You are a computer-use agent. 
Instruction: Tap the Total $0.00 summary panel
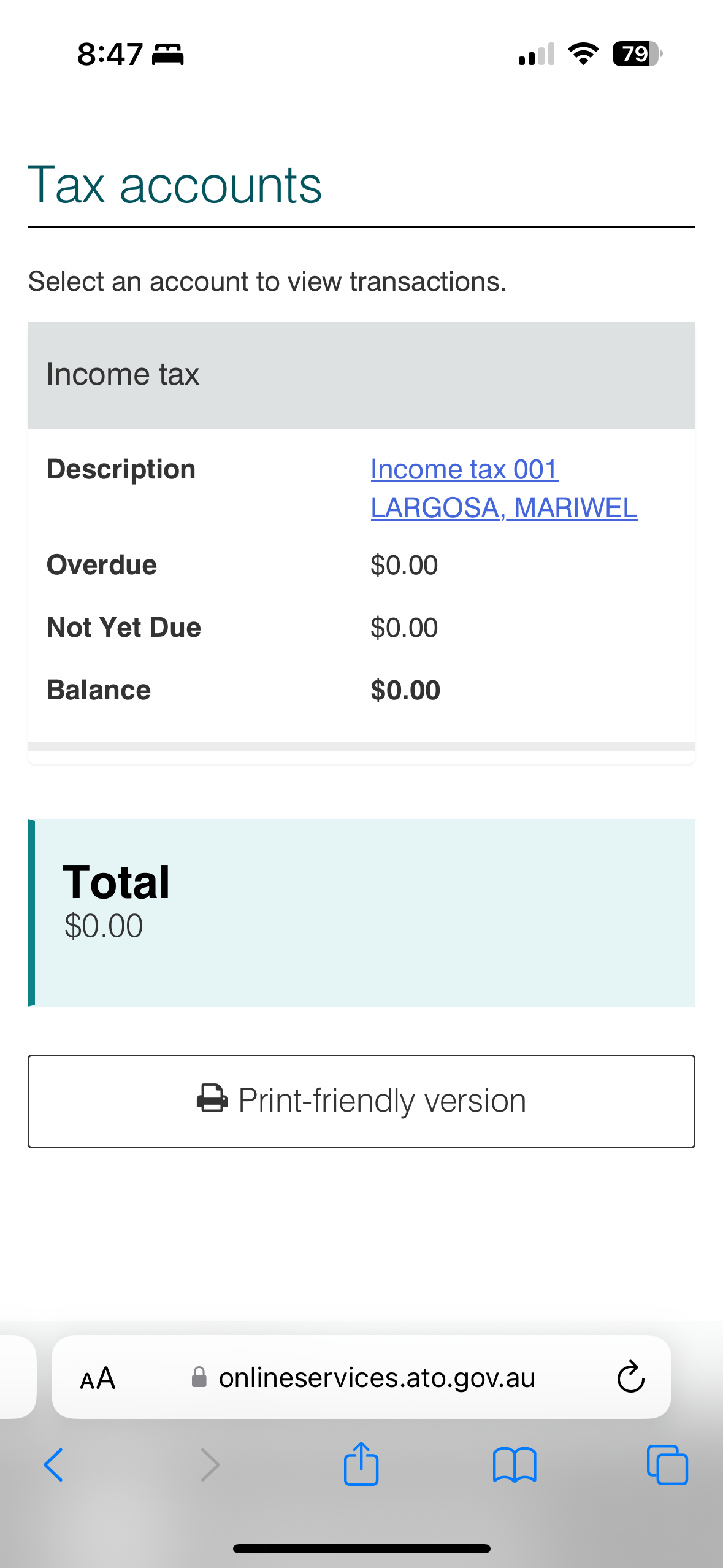tap(361, 913)
